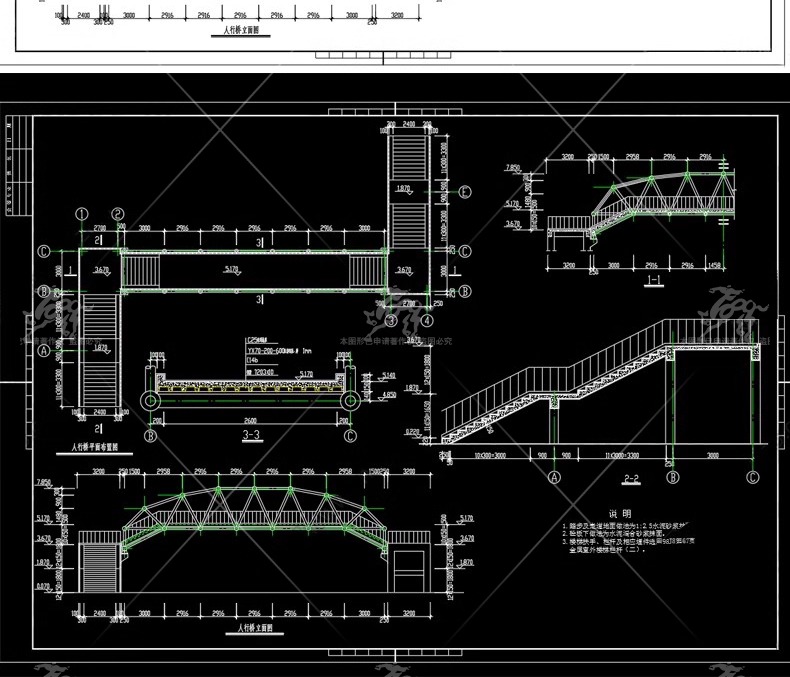Click the "1458" dimension in section 1-1
The width and height of the screenshot is (790, 677).
714,265
